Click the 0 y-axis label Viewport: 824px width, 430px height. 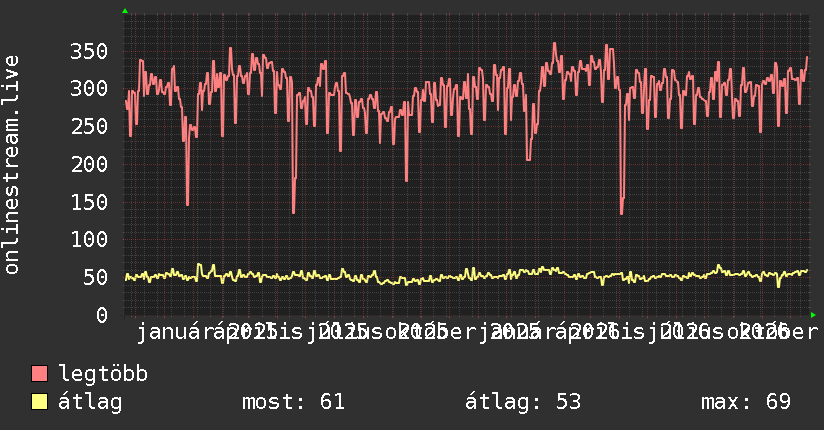102,315
